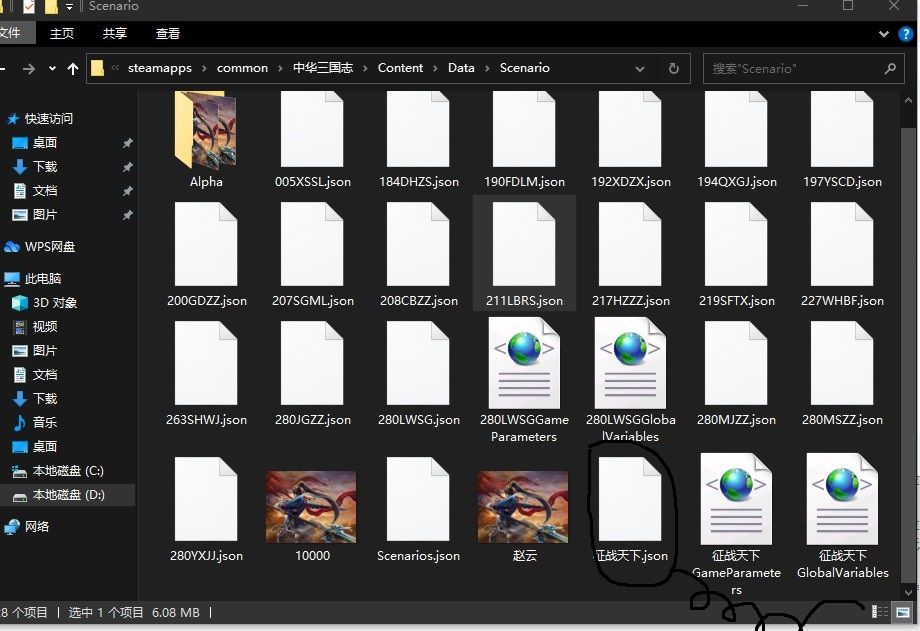
Task: Navigate to 中华三国志 in the address bar
Action: 323,68
